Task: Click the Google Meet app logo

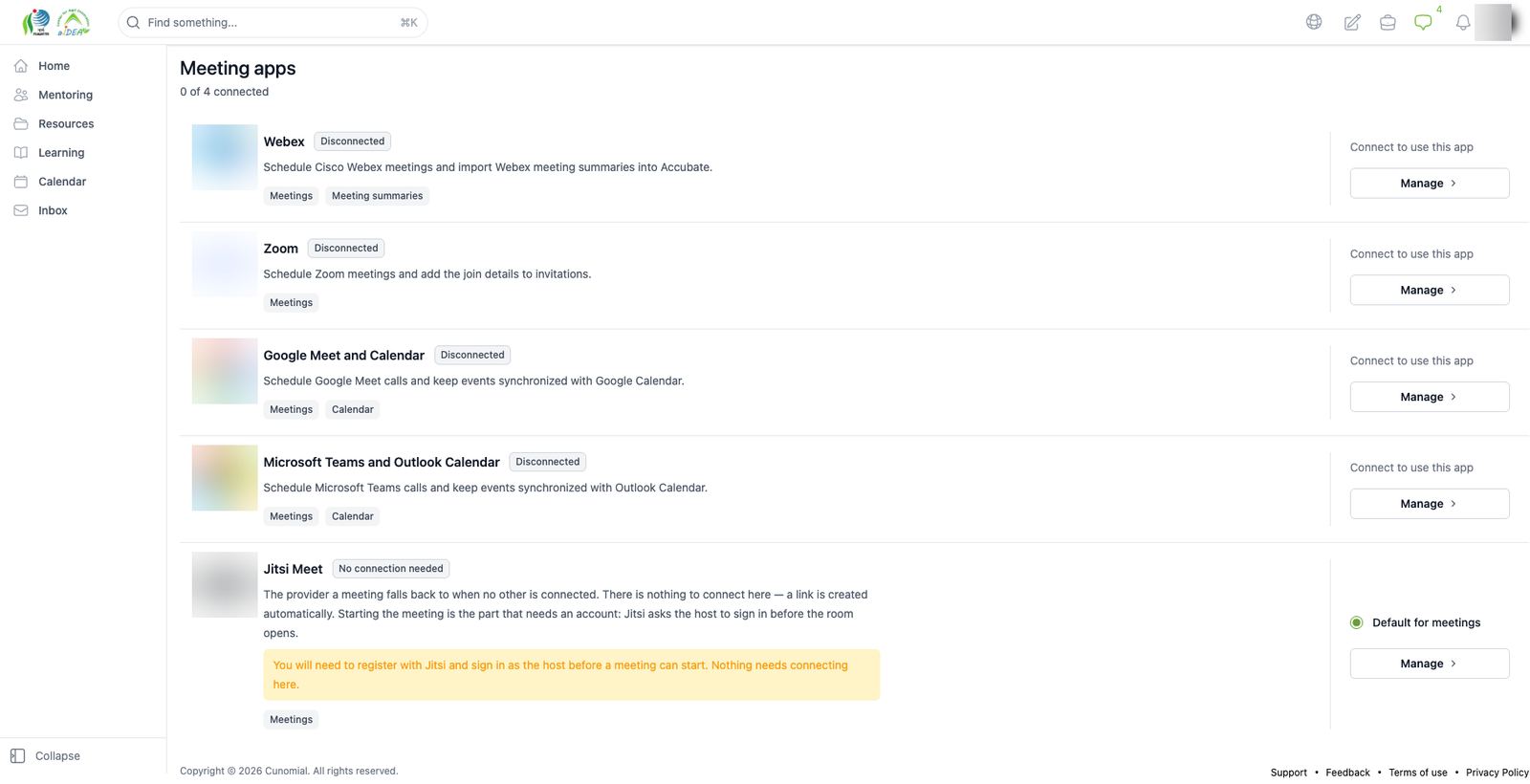Action: (225, 371)
